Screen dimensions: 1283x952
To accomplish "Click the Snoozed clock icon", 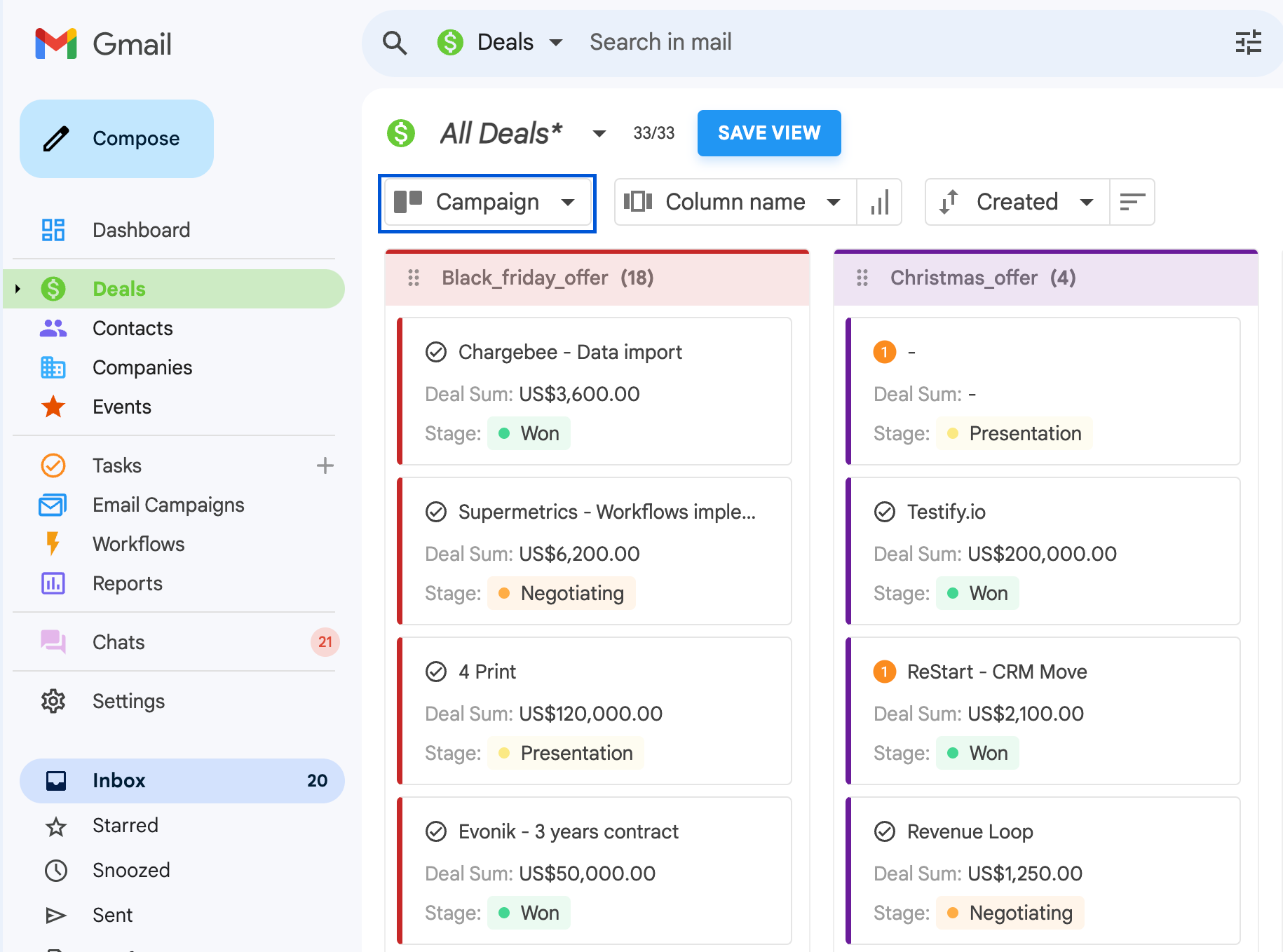I will point(56,871).
